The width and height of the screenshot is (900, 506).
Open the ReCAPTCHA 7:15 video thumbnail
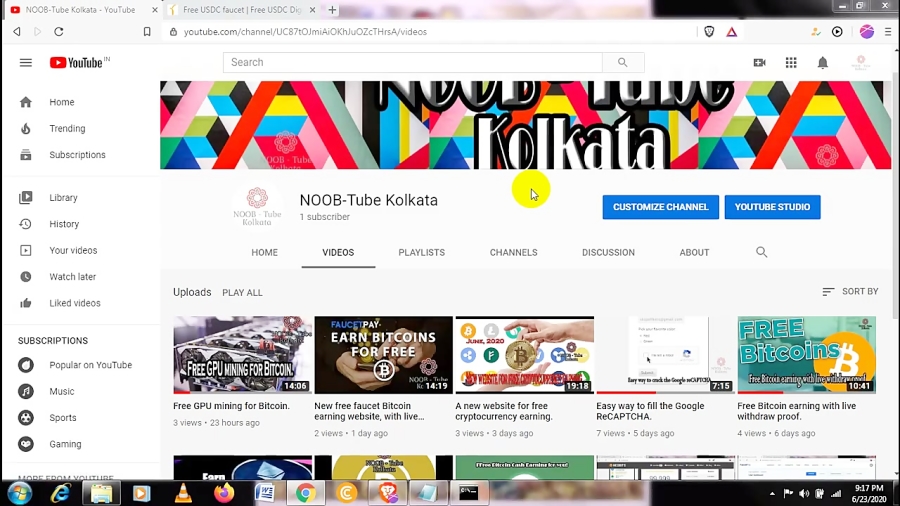tap(665, 355)
